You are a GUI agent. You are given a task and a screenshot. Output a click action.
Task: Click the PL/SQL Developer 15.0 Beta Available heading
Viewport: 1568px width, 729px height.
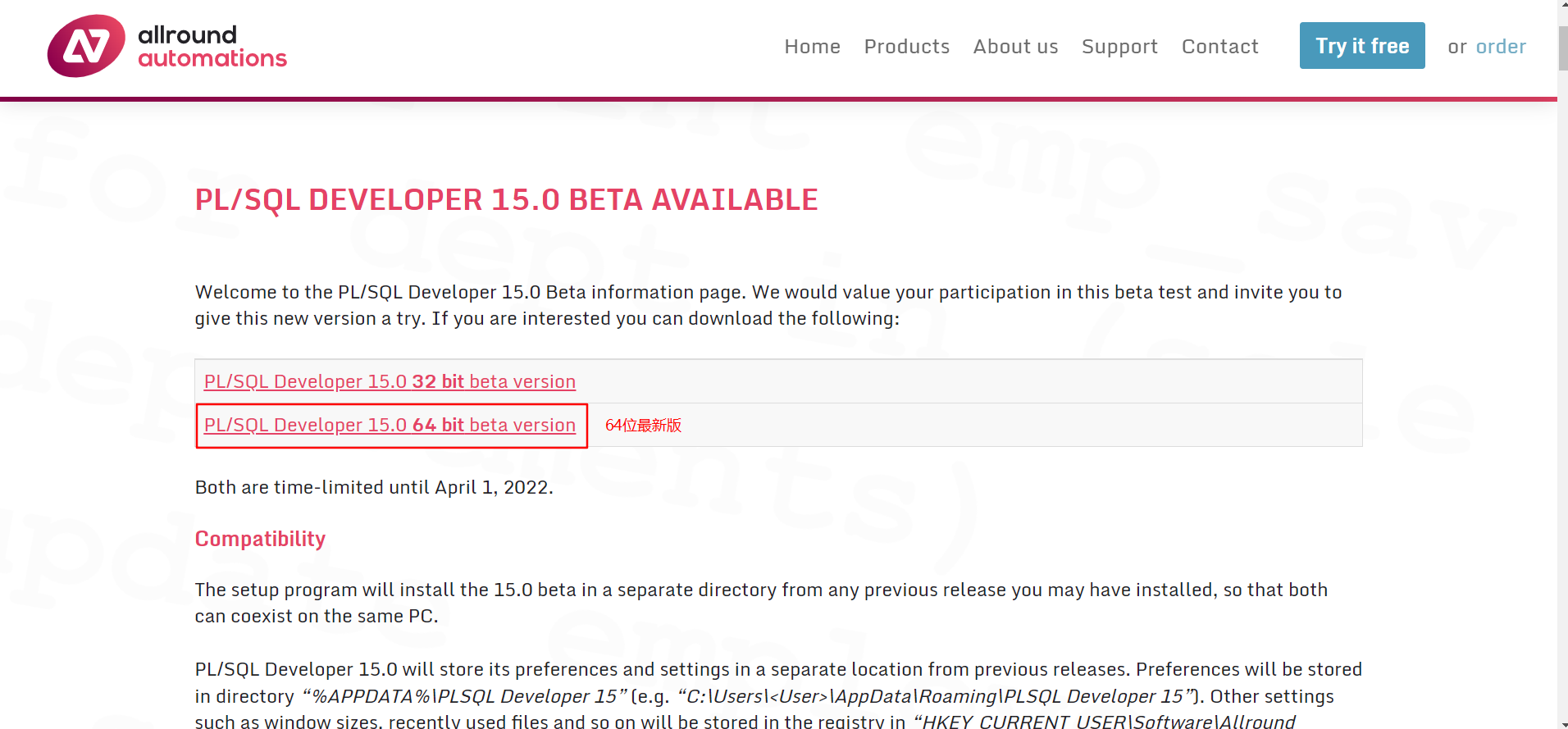[x=506, y=200]
